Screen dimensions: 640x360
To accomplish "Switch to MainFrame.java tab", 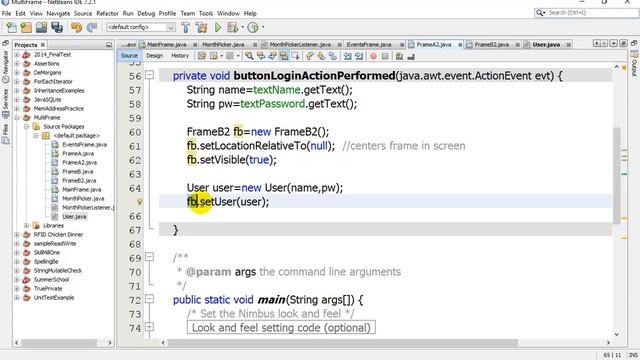I will pos(167,44).
